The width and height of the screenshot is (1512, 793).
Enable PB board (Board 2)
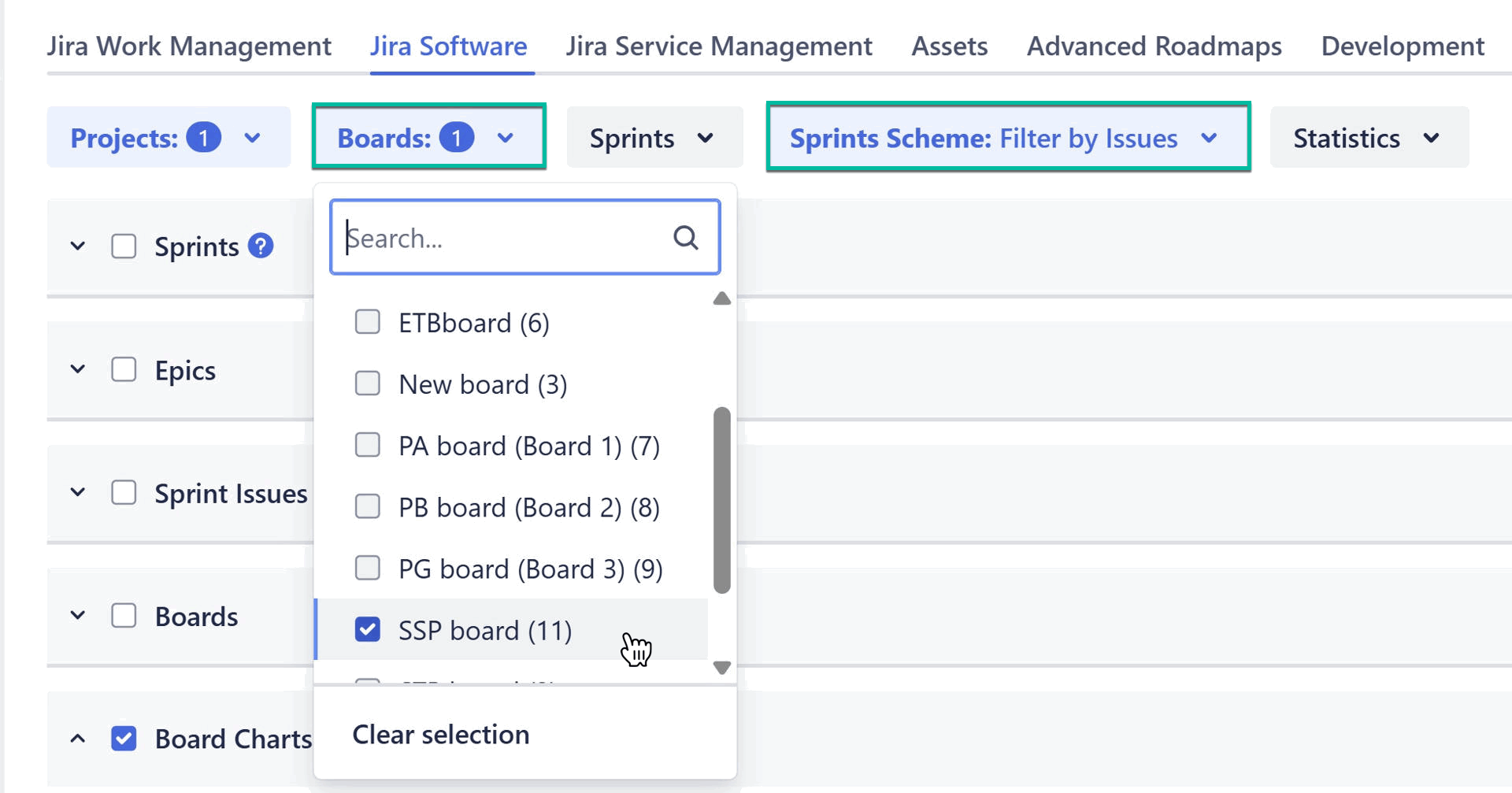click(x=367, y=506)
